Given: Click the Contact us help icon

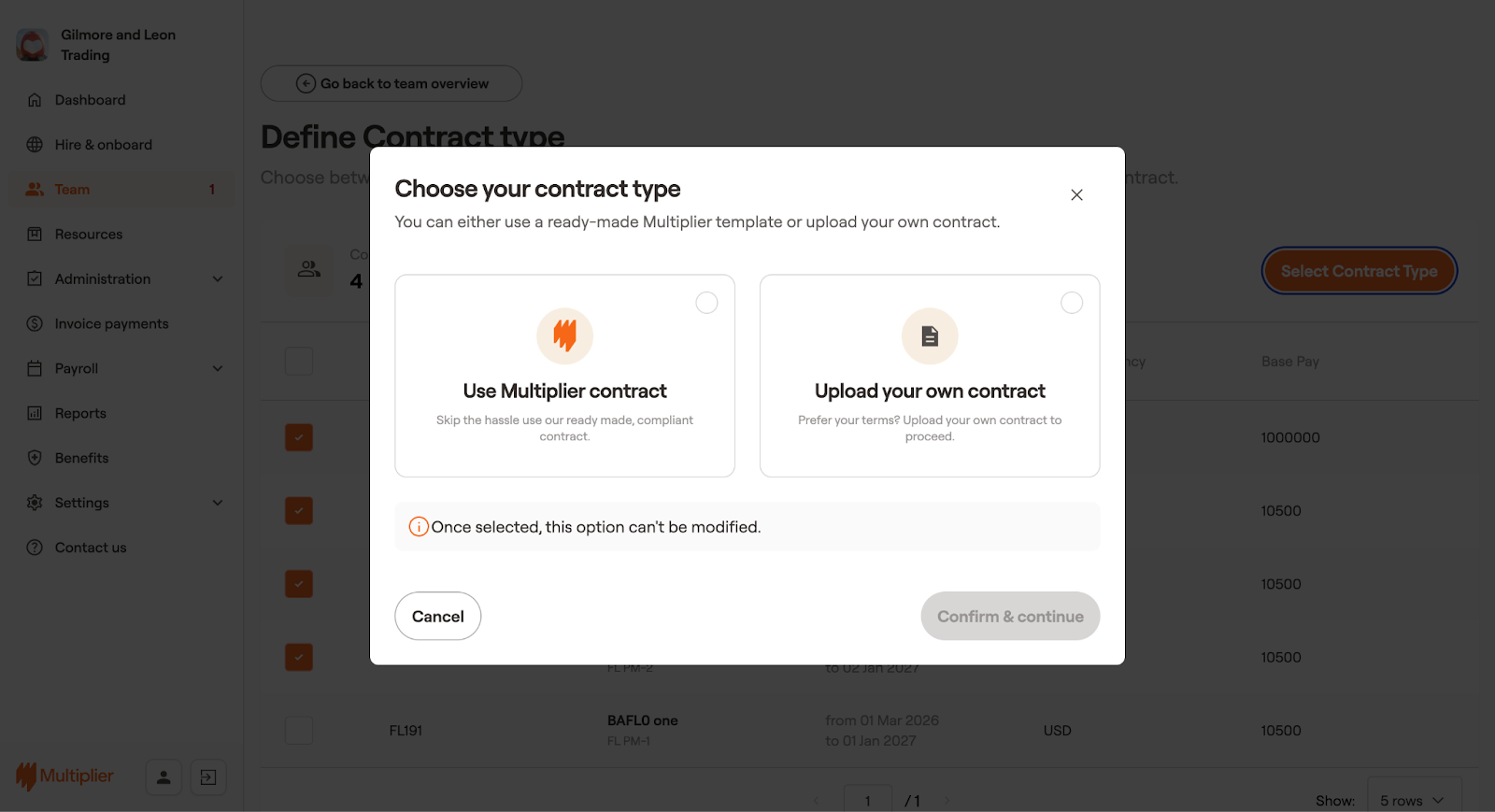Looking at the screenshot, I should (x=35, y=548).
